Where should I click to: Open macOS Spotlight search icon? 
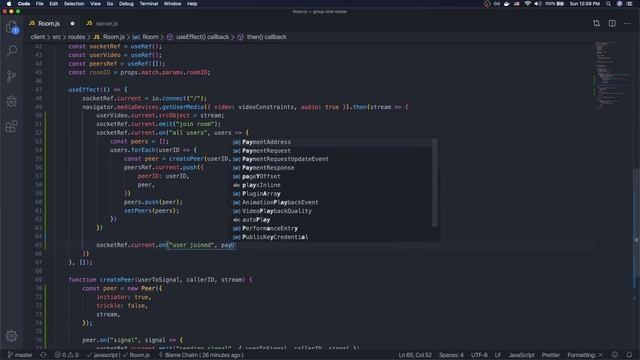click(x=608, y=4)
